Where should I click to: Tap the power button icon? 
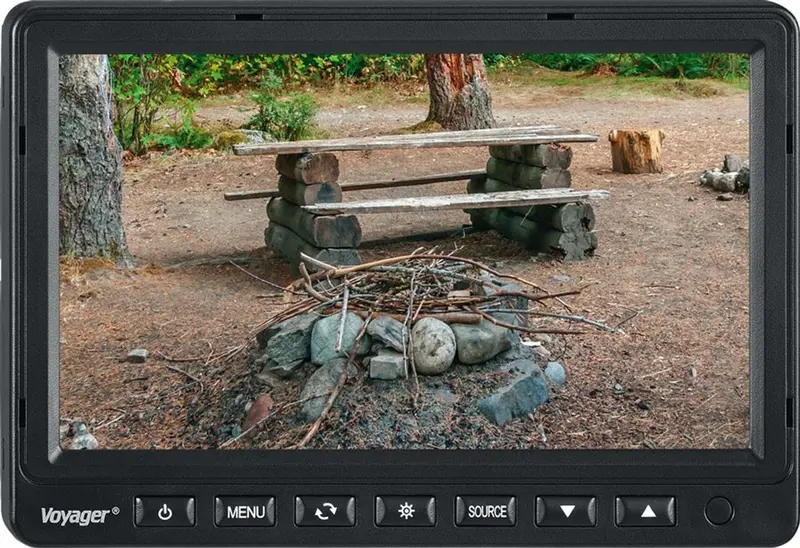(165, 511)
